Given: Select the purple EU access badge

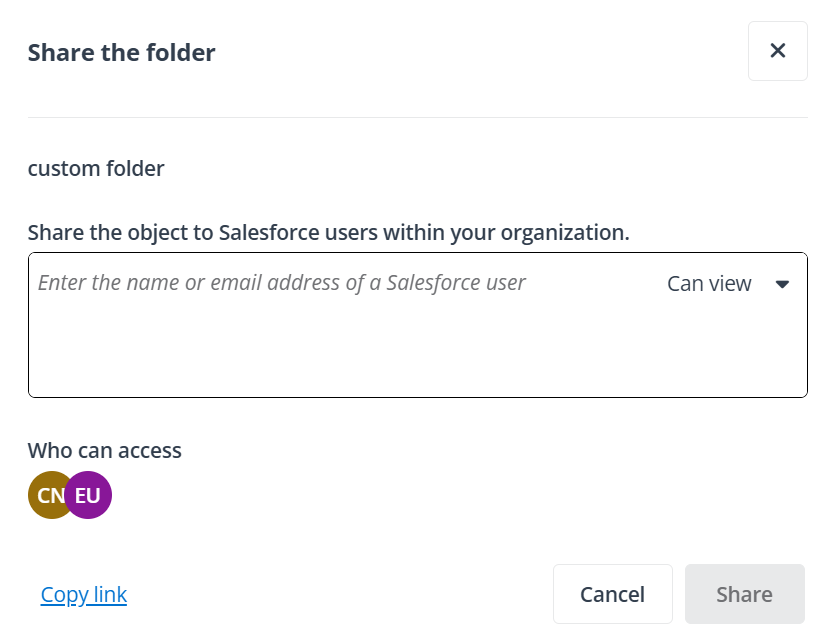Looking at the screenshot, I should coord(89,495).
